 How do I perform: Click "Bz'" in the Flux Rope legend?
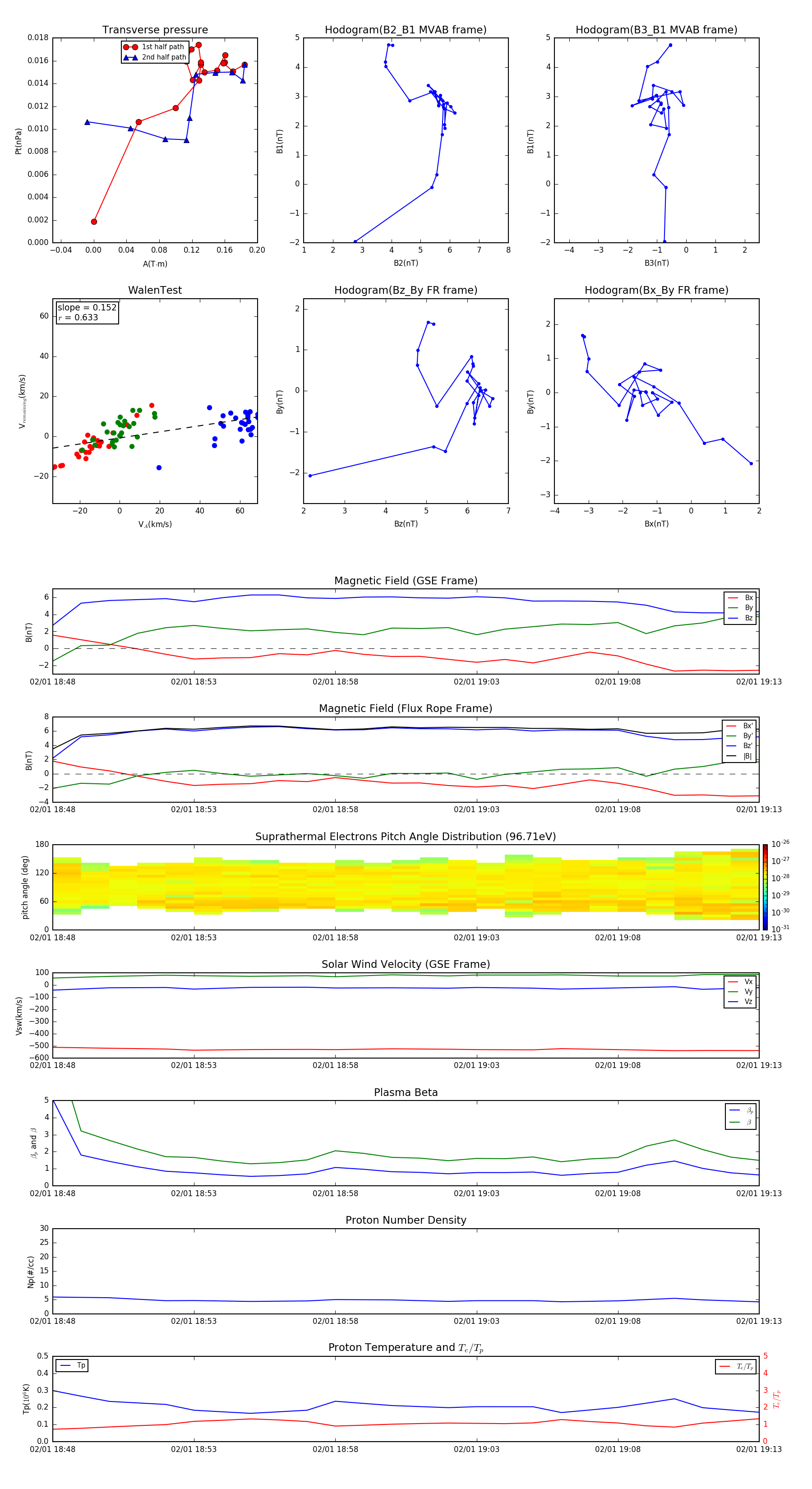pyautogui.click(x=748, y=746)
